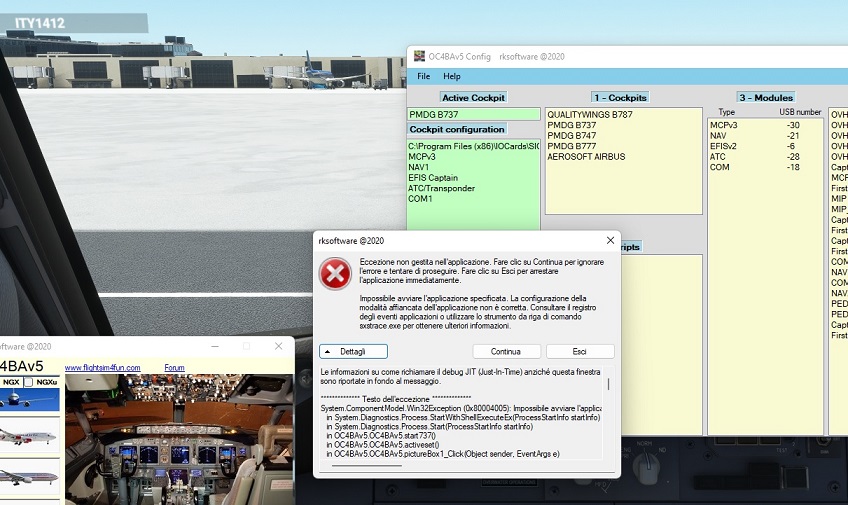848x505 pixels.
Task: Collapse the Dettagli details section
Action: [353, 352]
